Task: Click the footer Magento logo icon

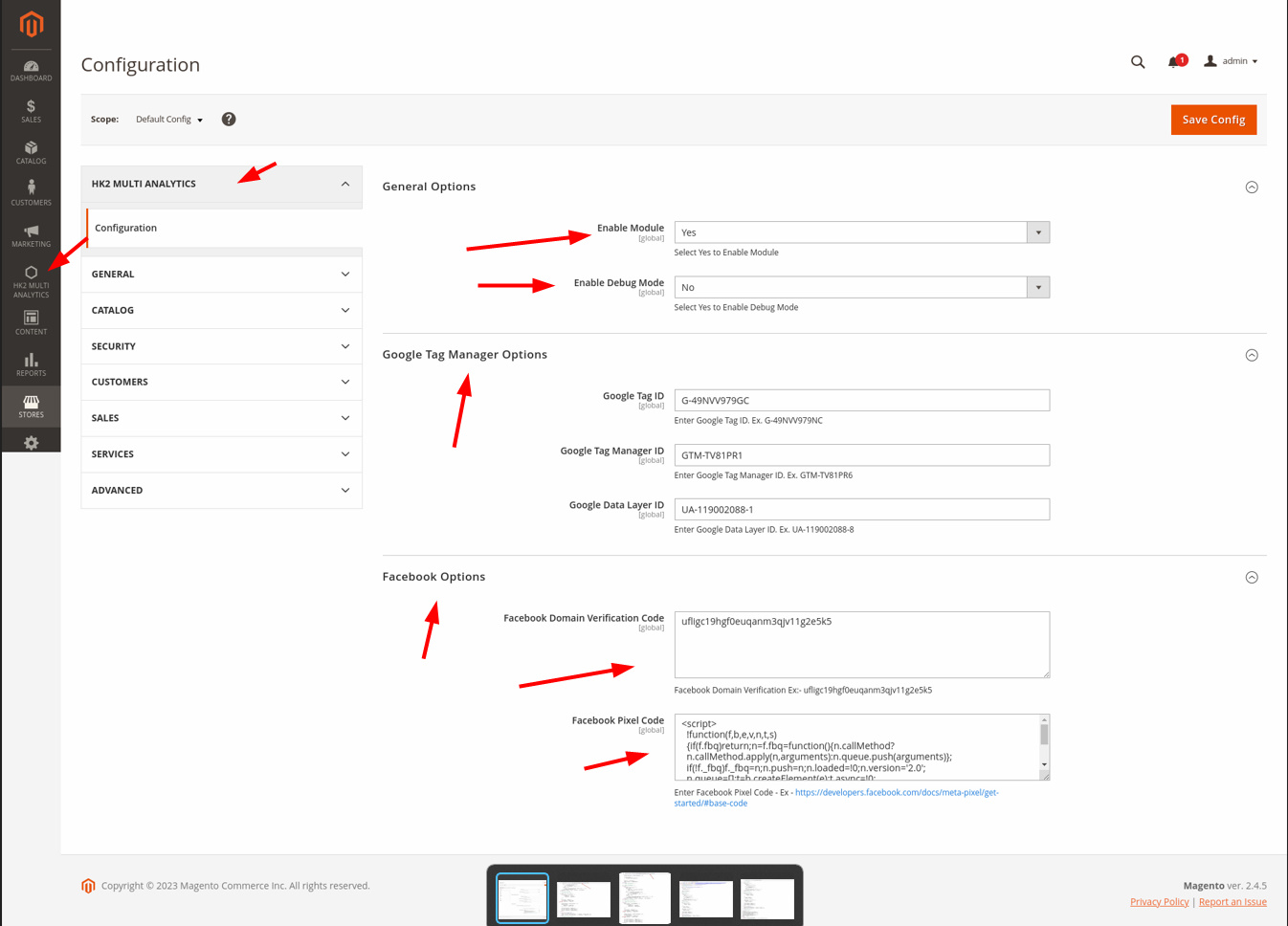Action: (88, 886)
